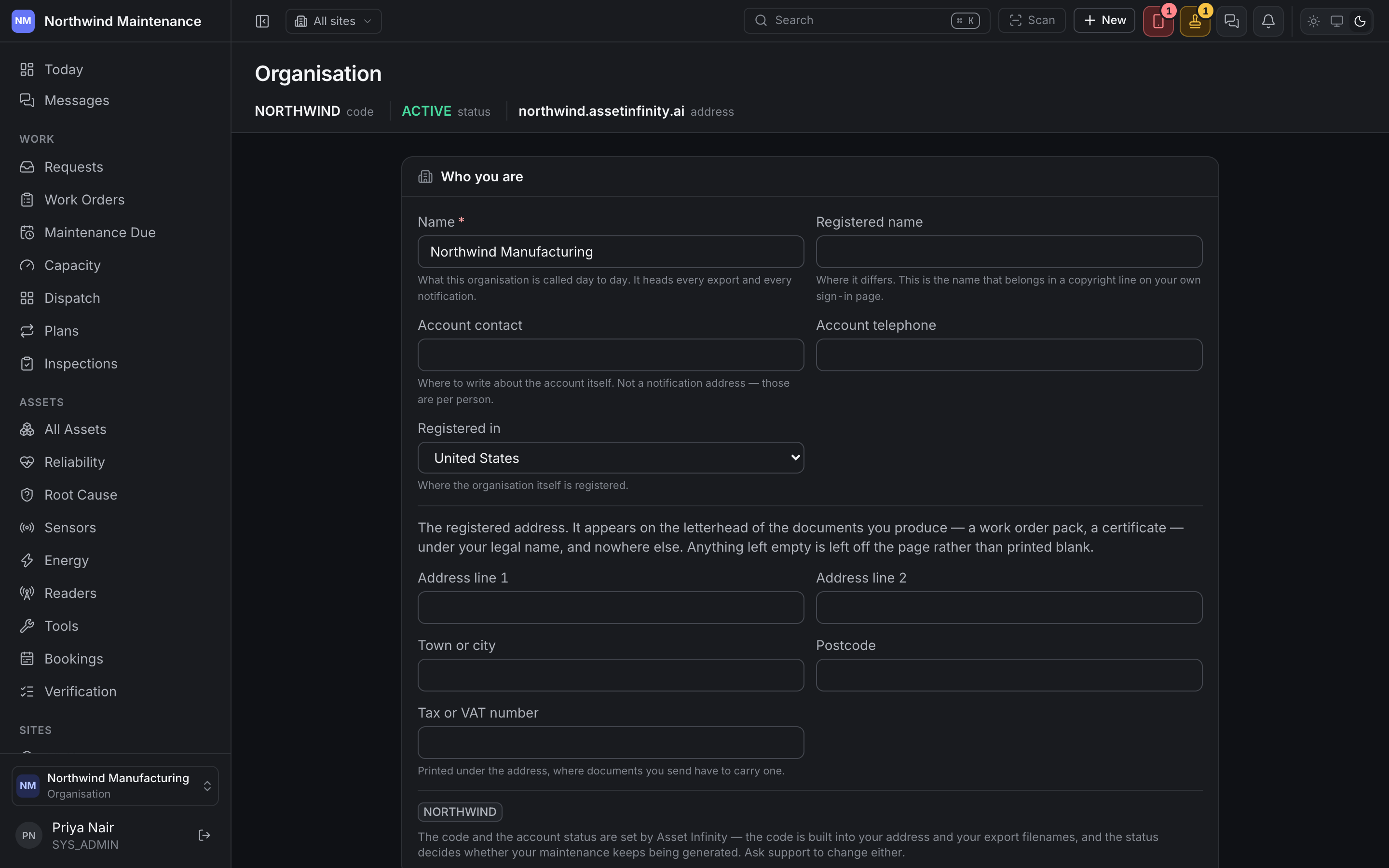Open Requests in the sidebar
The height and width of the screenshot is (868, 1389).
click(x=115, y=167)
